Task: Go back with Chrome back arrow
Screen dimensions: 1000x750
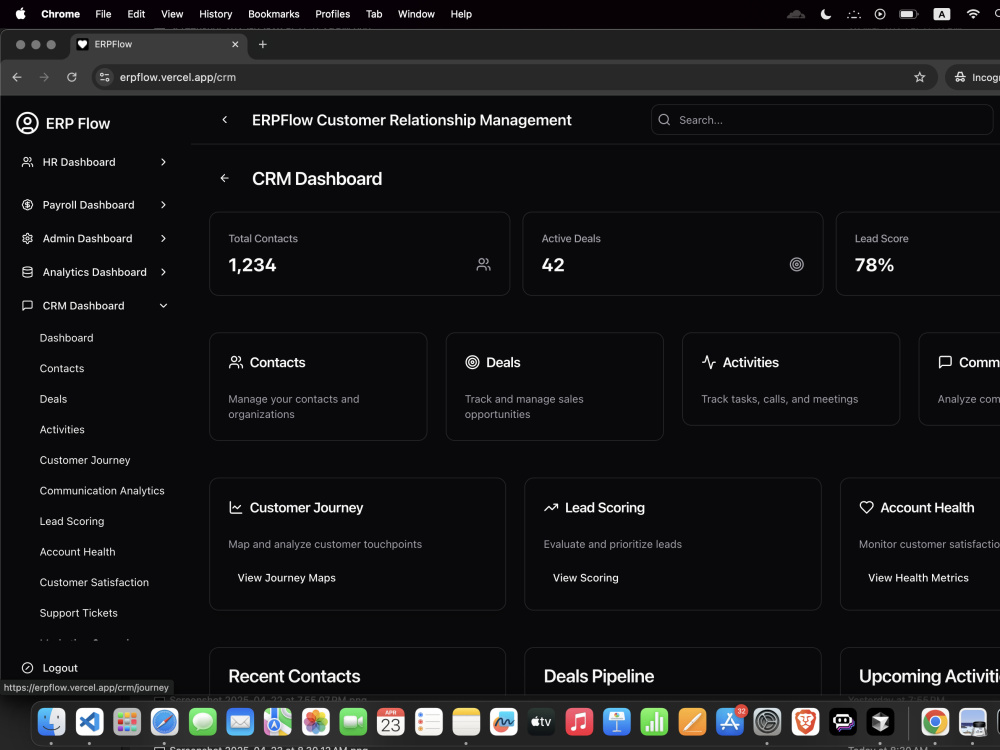Action: 17,77
